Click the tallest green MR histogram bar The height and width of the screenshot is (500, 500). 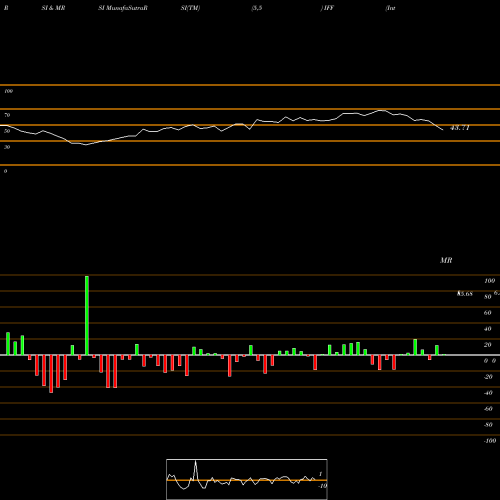(x=87, y=315)
